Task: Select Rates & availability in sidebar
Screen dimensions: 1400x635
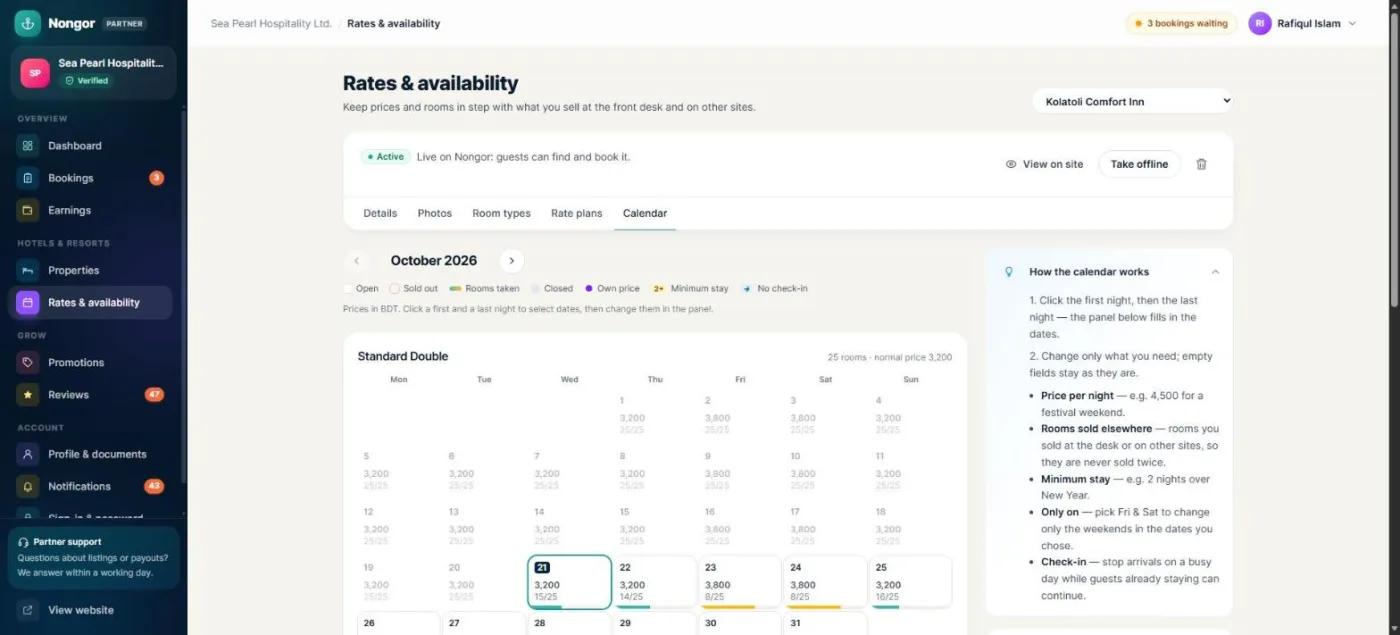Action: (x=90, y=302)
